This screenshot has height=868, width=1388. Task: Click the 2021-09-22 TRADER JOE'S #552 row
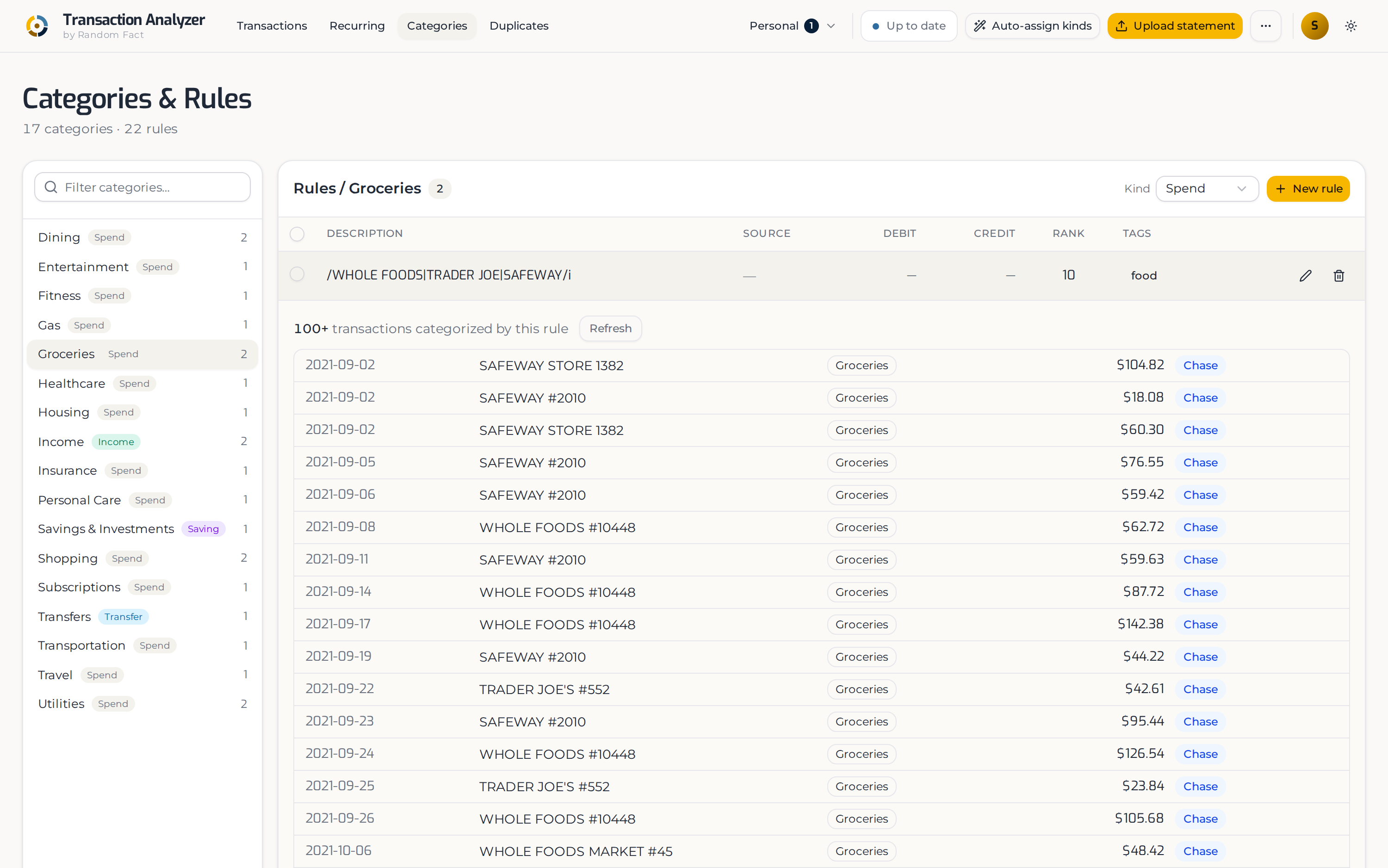pos(821,689)
